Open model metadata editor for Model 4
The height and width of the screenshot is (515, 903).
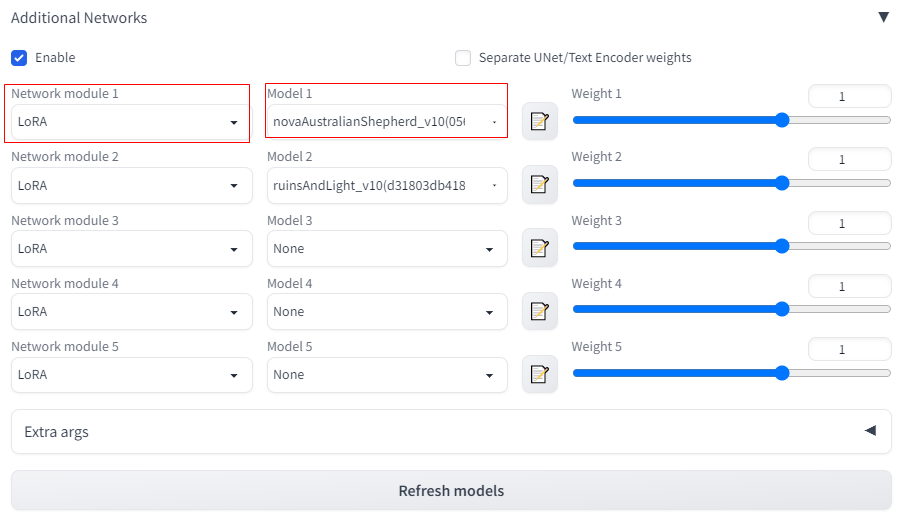click(540, 311)
